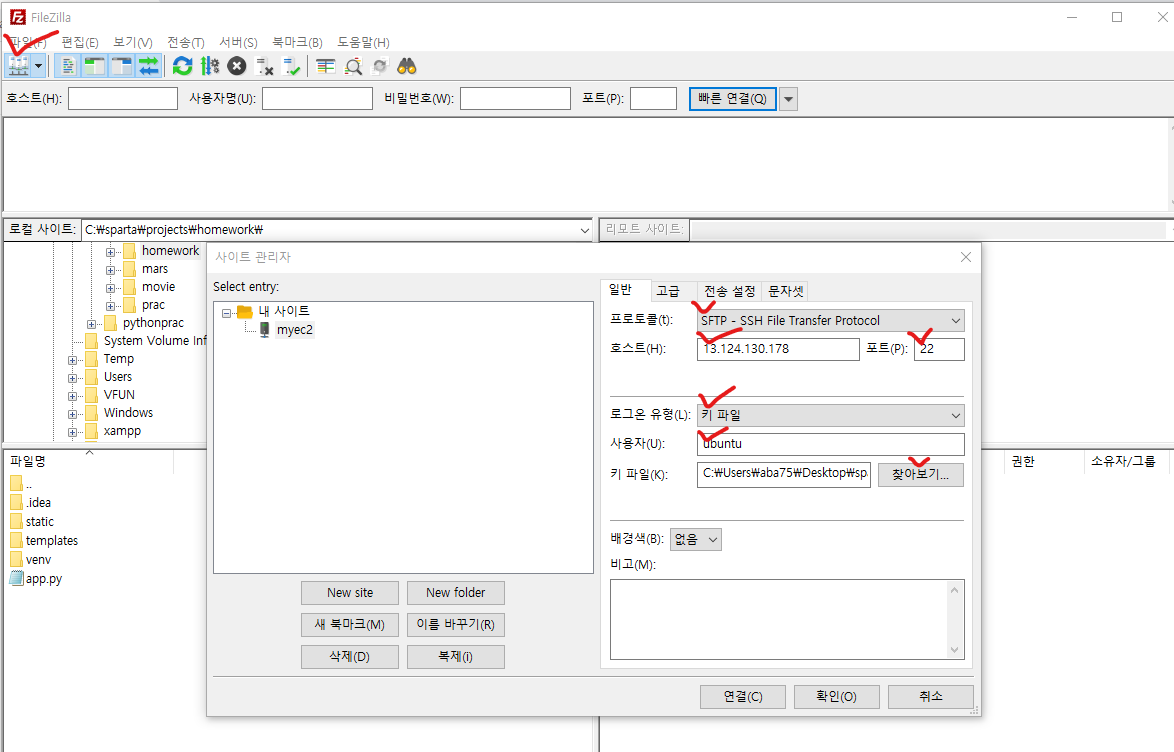
Task: Open the local site path dropdown
Action: 585,230
